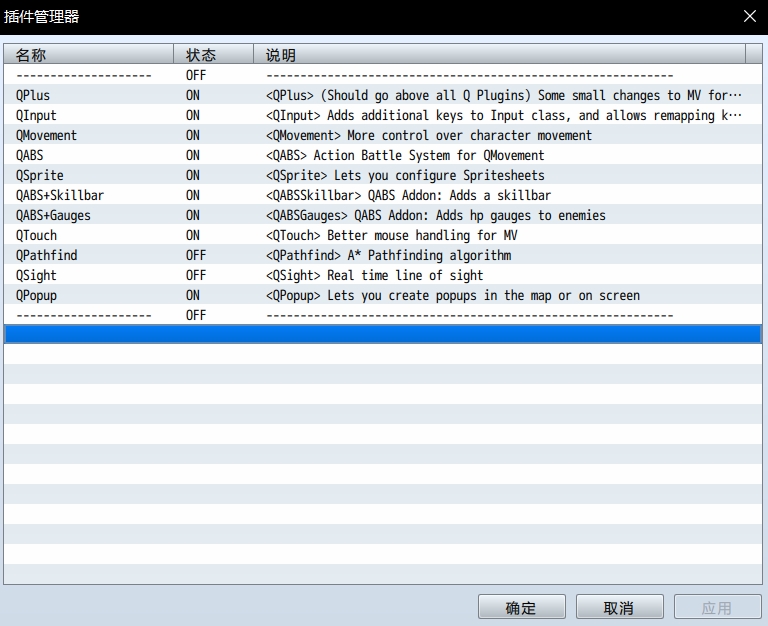Select the QPlus plugin row
This screenshot has height=626, width=768.
(x=383, y=95)
